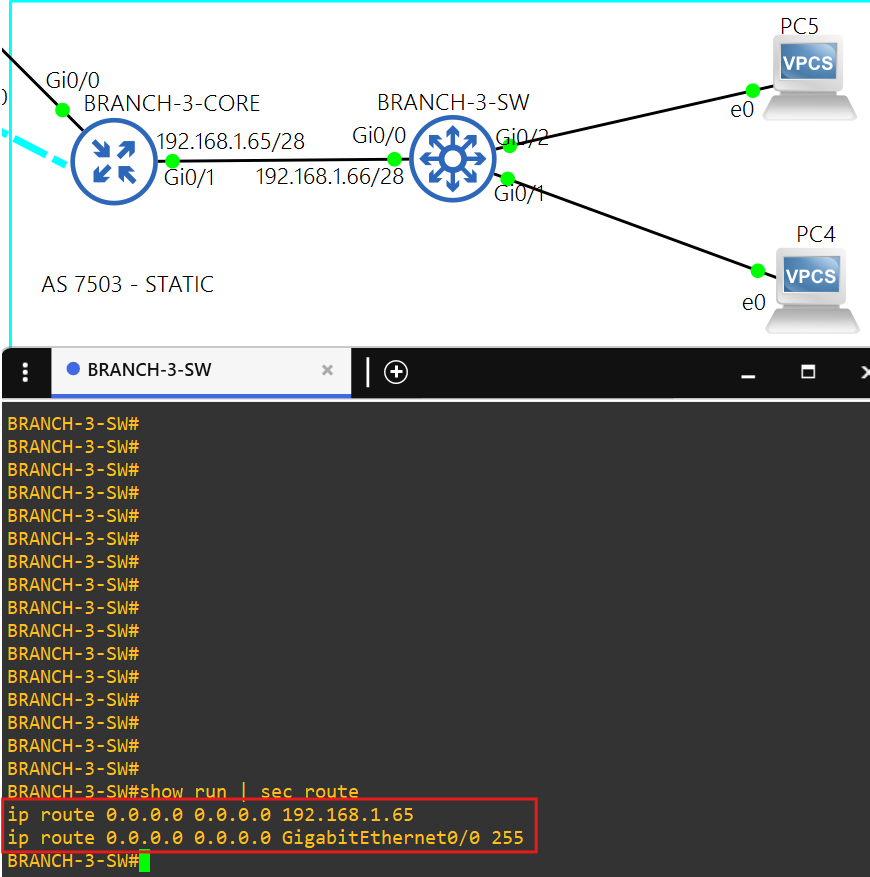Click the terminal prompt cursor
870x877 pixels.
pyautogui.click(x=144, y=861)
